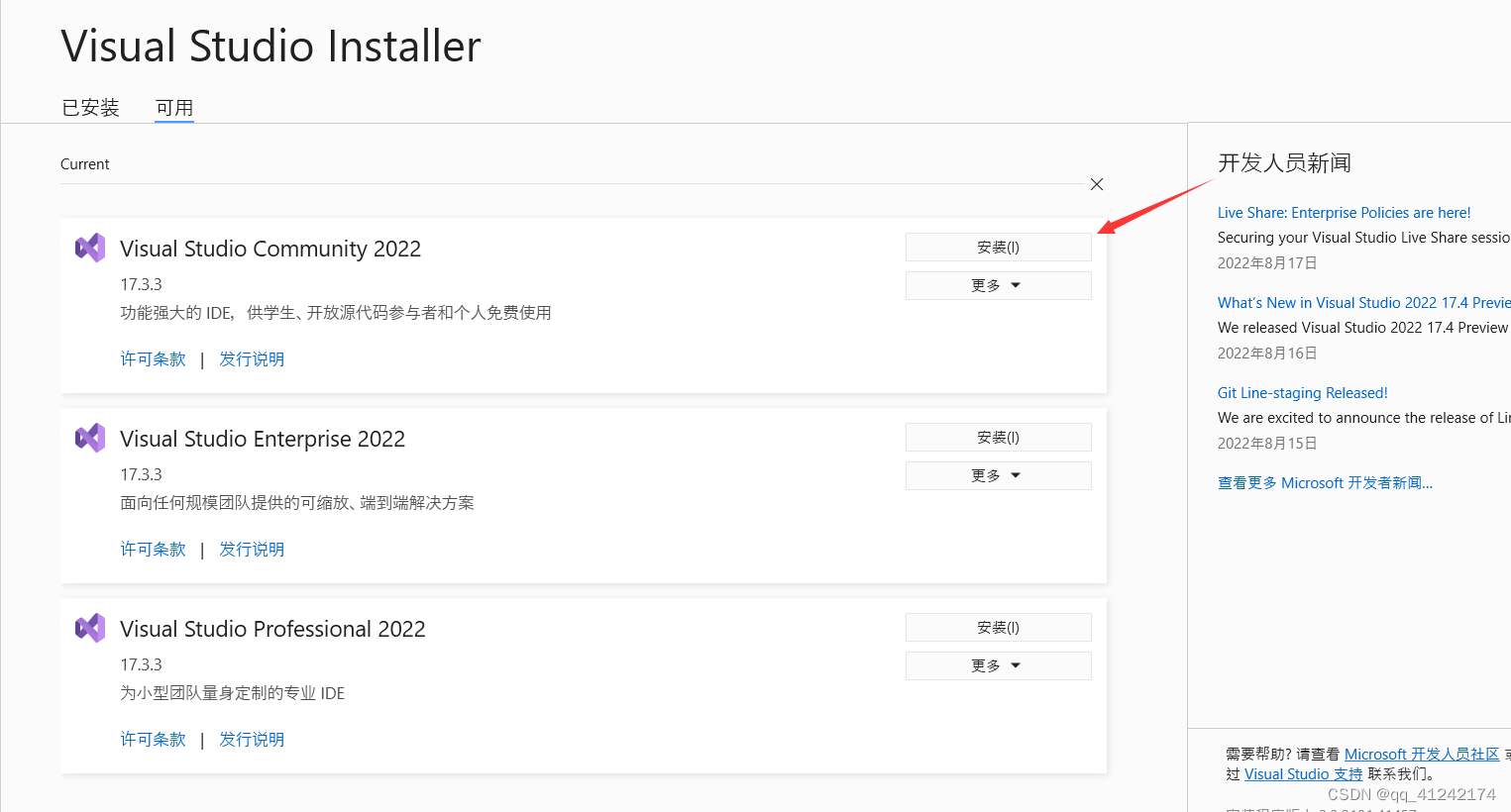Click the 2022年8月16日 news date
Viewport: 1511px width, 812px height.
point(1267,354)
